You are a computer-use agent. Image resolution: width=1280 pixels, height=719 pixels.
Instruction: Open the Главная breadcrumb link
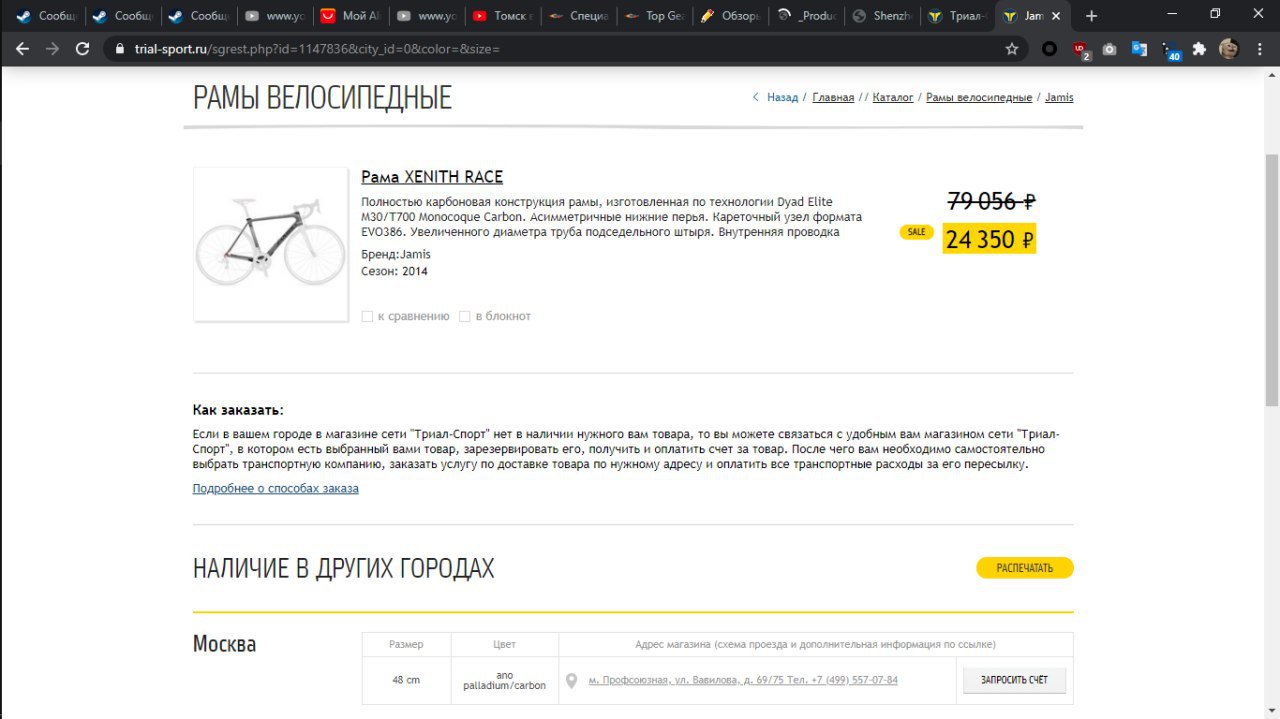[x=833, y=97]
